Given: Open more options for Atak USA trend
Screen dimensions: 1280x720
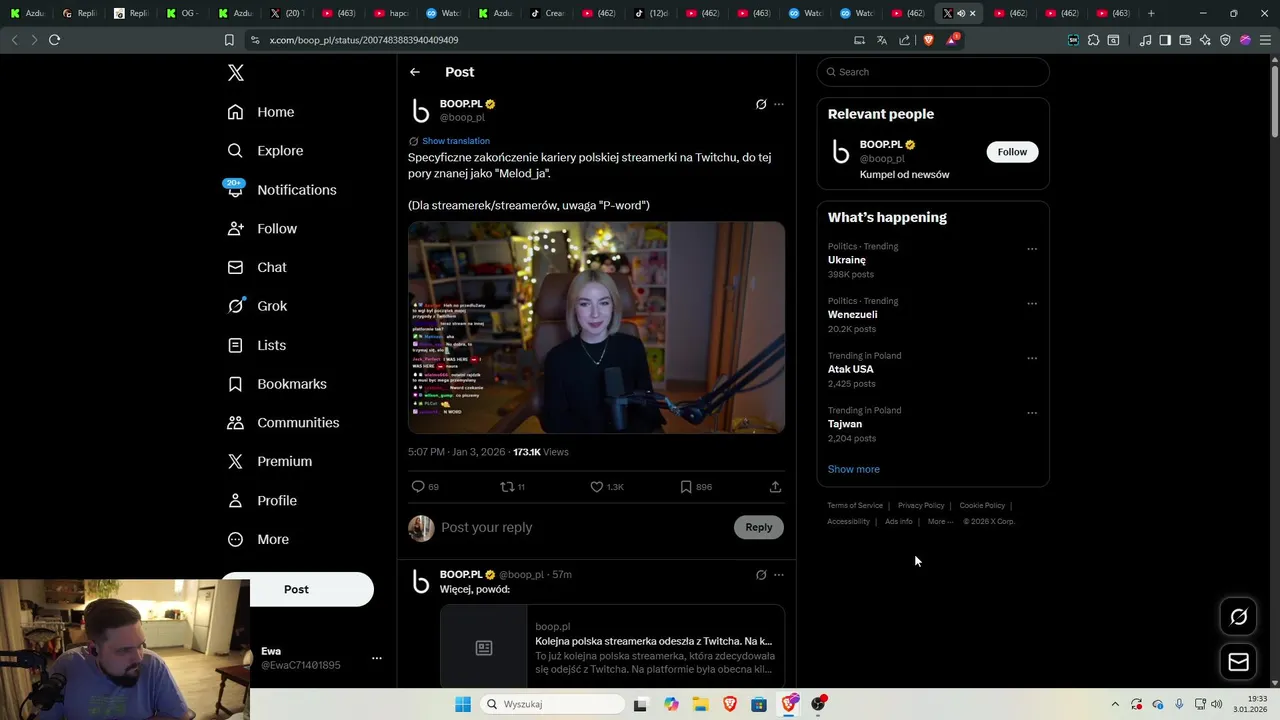Looking at the screenshot, I should 1032,358.
